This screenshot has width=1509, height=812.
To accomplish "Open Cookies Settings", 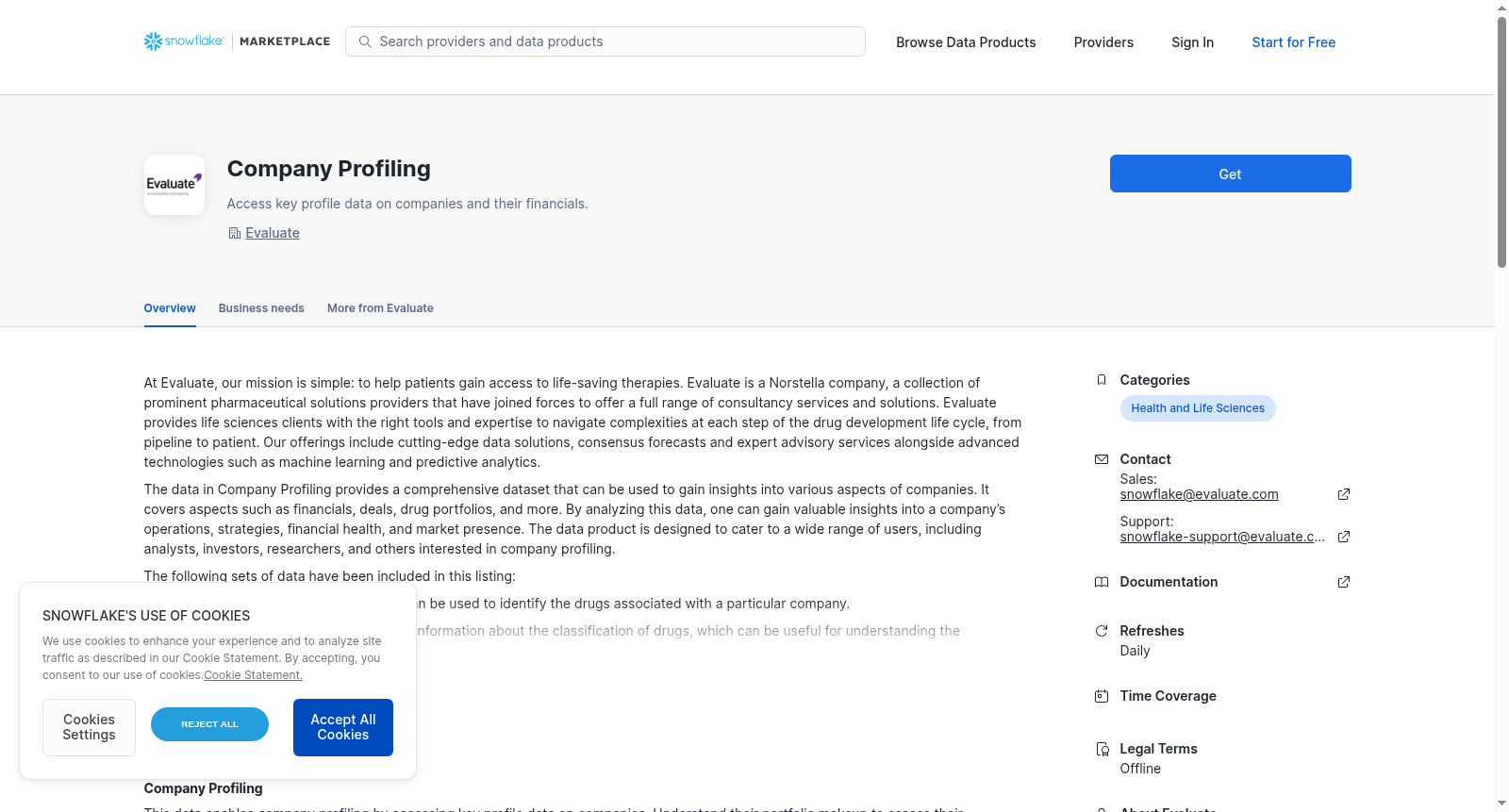I will click(x=89, y=727).
